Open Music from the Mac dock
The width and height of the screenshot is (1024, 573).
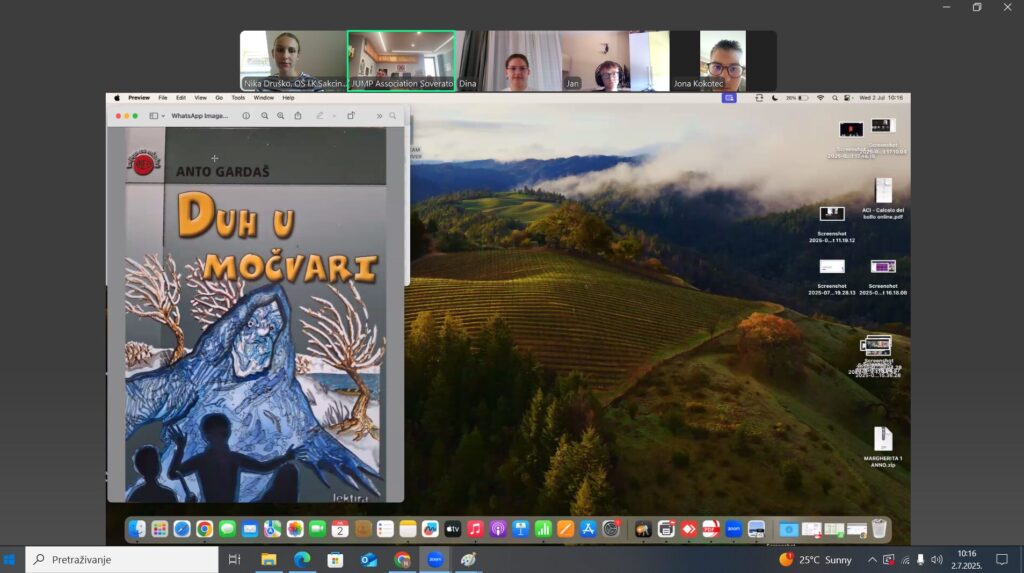pyautogui.click(x=475, y=529)
